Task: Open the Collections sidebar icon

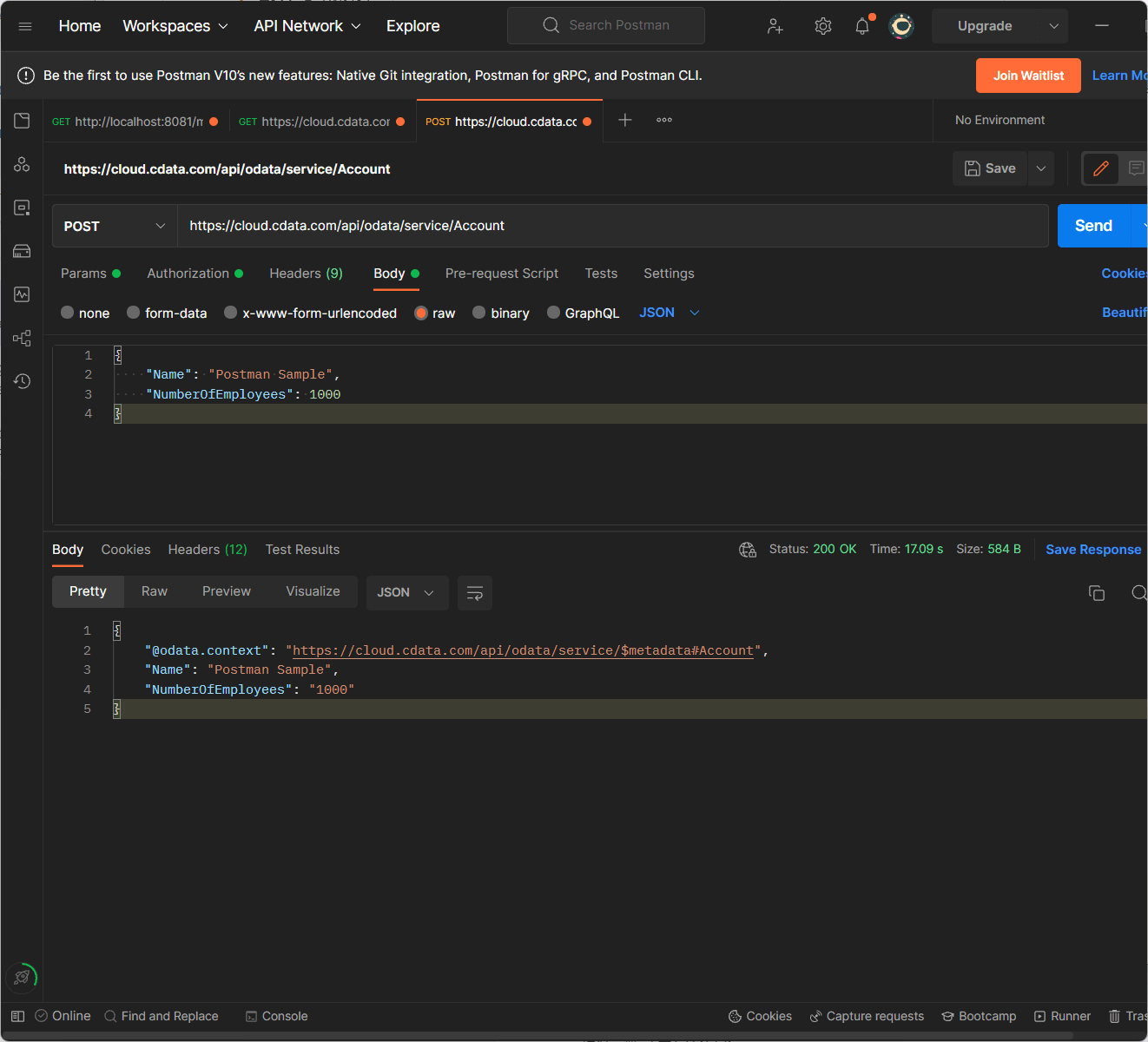Action: (x=22, y=121)
